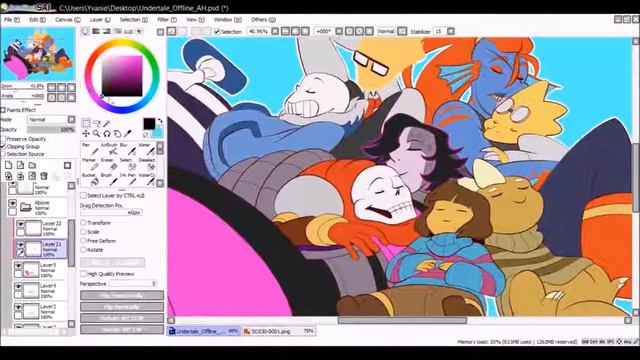Expand the Paints Effect section
640x360 pixels.
click(3, 110)
